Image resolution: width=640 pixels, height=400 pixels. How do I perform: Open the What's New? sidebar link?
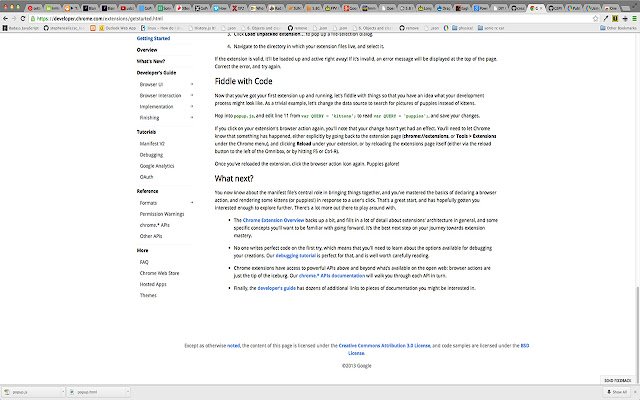(151, 61)
